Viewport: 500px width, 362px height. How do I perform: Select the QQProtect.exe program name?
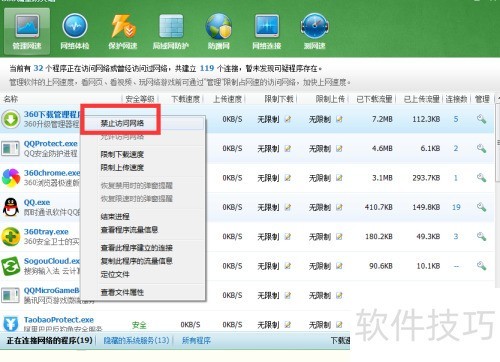tap(51, 144)
